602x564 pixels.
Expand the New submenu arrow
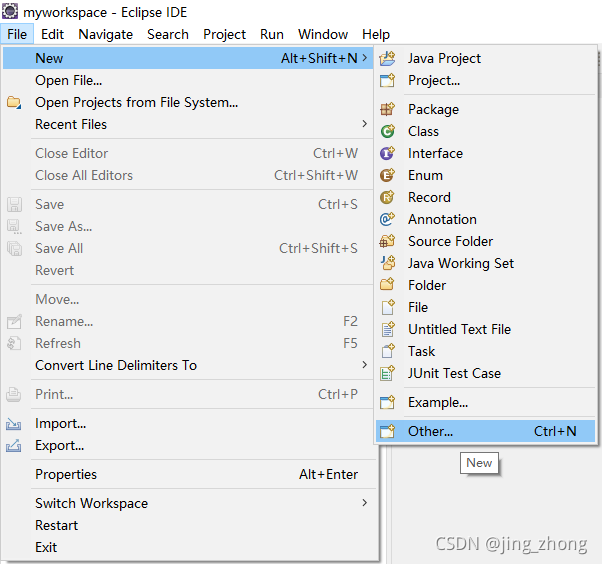click(x=364, y=58)
